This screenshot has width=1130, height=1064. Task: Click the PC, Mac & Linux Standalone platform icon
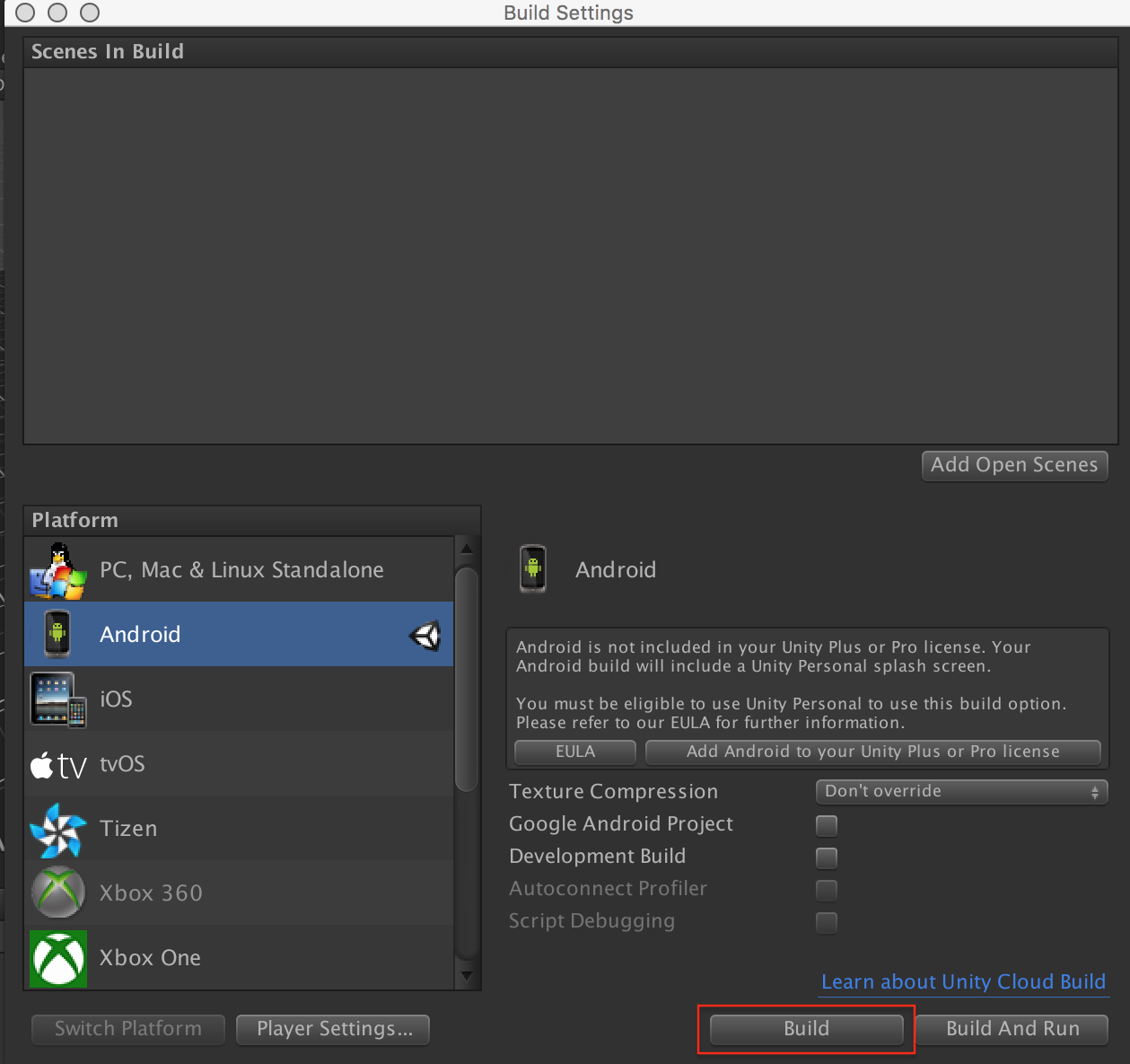coord(58,571)
